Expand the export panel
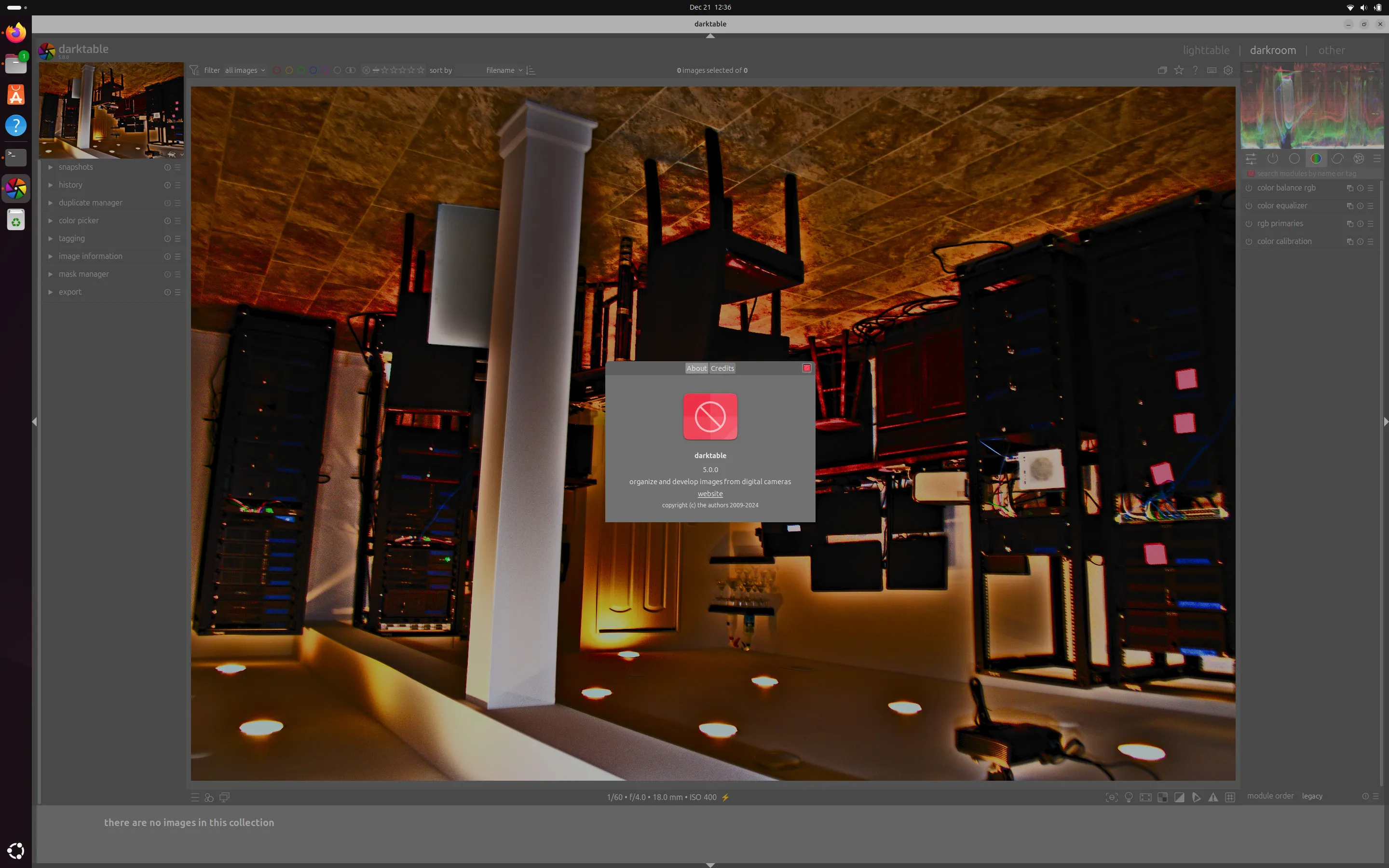 69,292
